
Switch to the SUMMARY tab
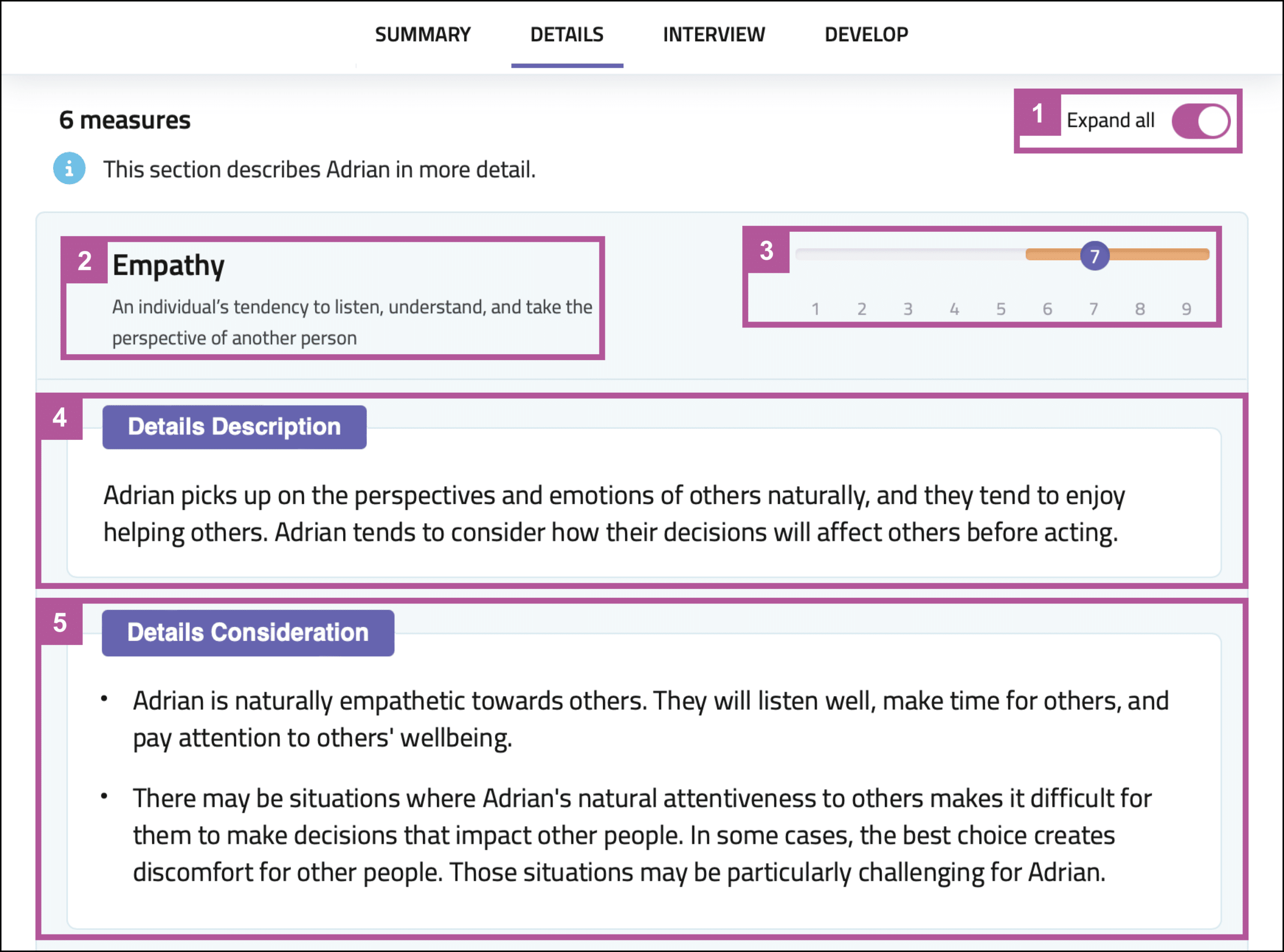(422, 35)
